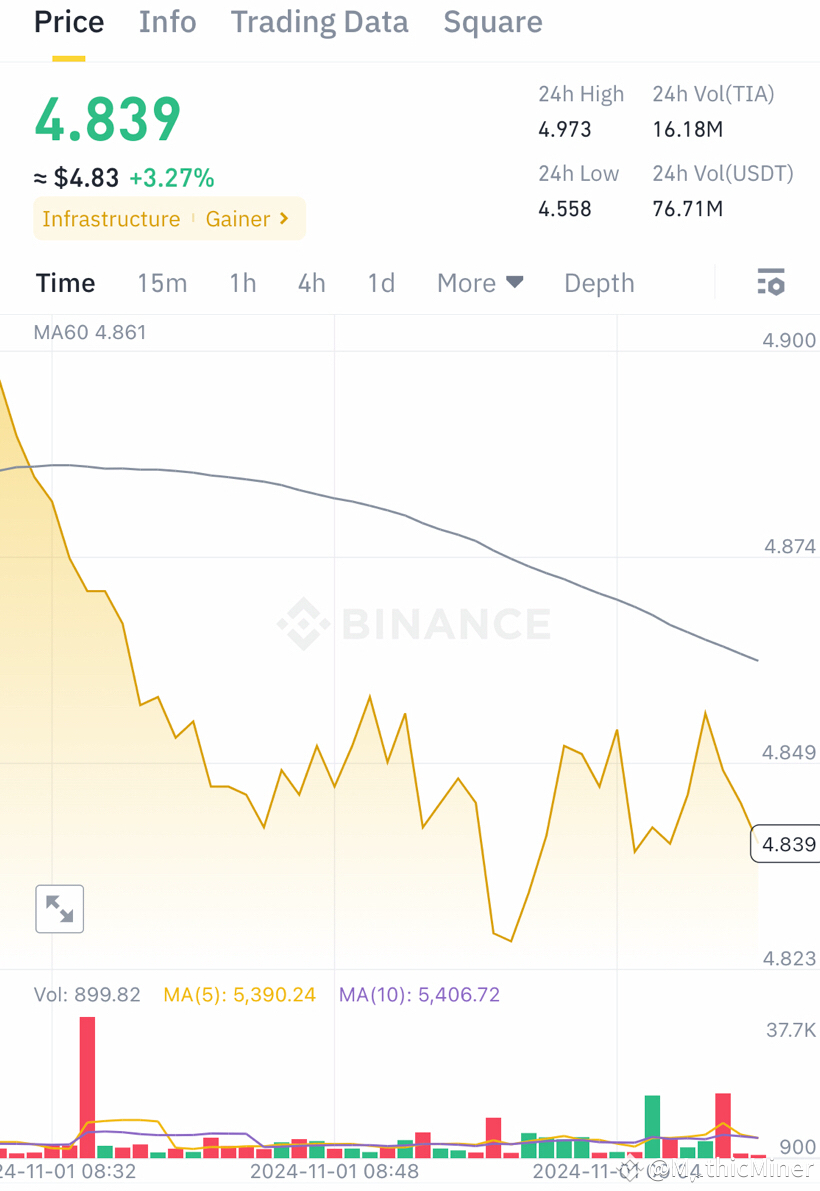This screenshot has width=820, height=1191.
Task: Click the MA60 4.861 indicator value
Action: (x=90, y=332)
